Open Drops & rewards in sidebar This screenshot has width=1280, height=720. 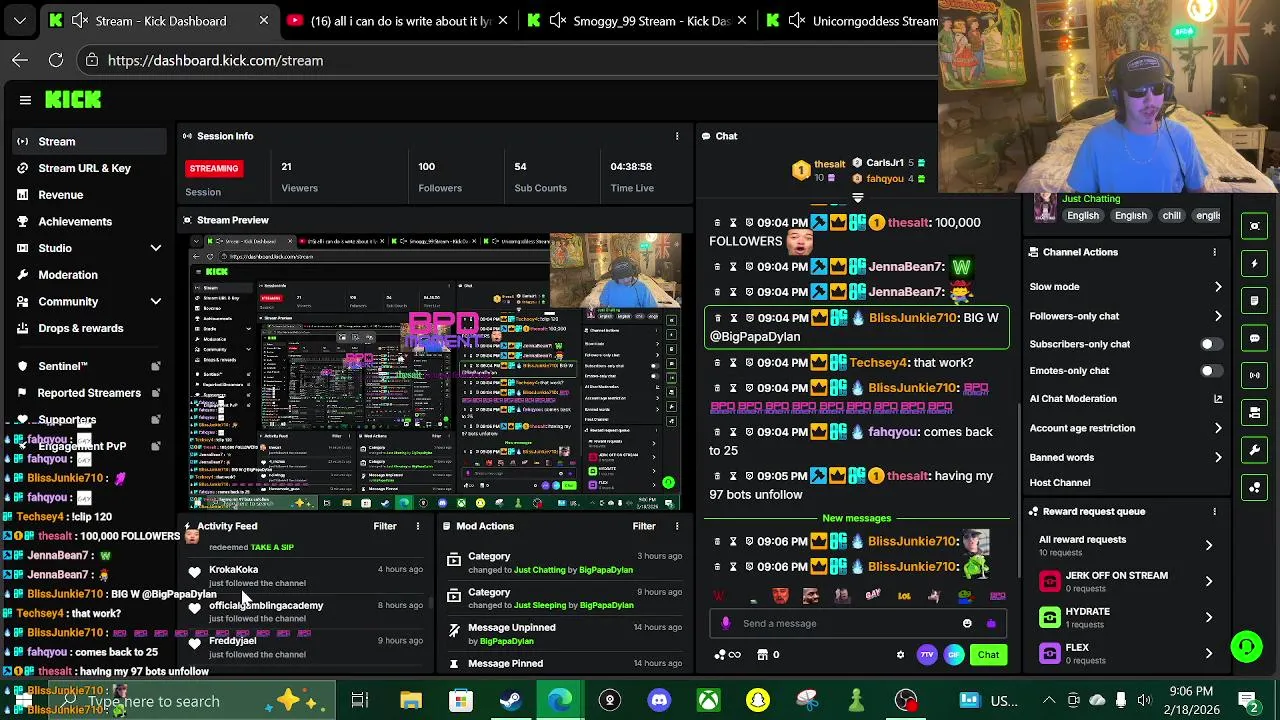point(88,328)
